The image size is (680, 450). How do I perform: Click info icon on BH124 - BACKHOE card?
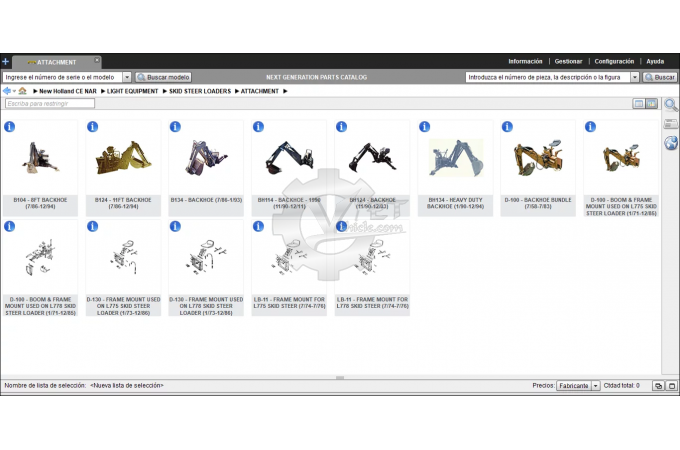[342, 127]
